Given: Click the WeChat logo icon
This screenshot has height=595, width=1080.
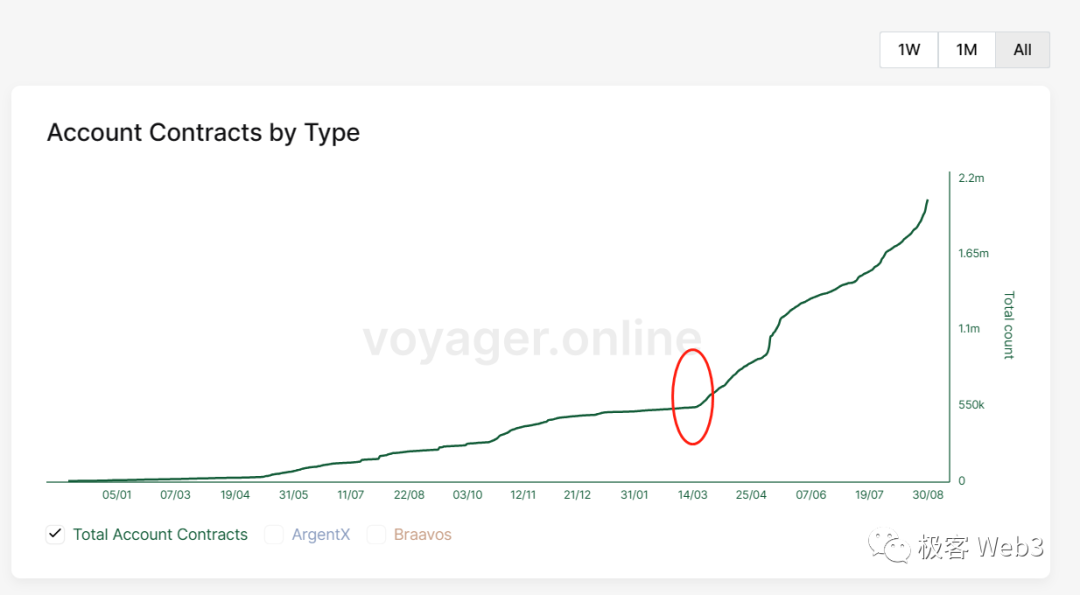Looking at the screenshot, I should 889,546.
